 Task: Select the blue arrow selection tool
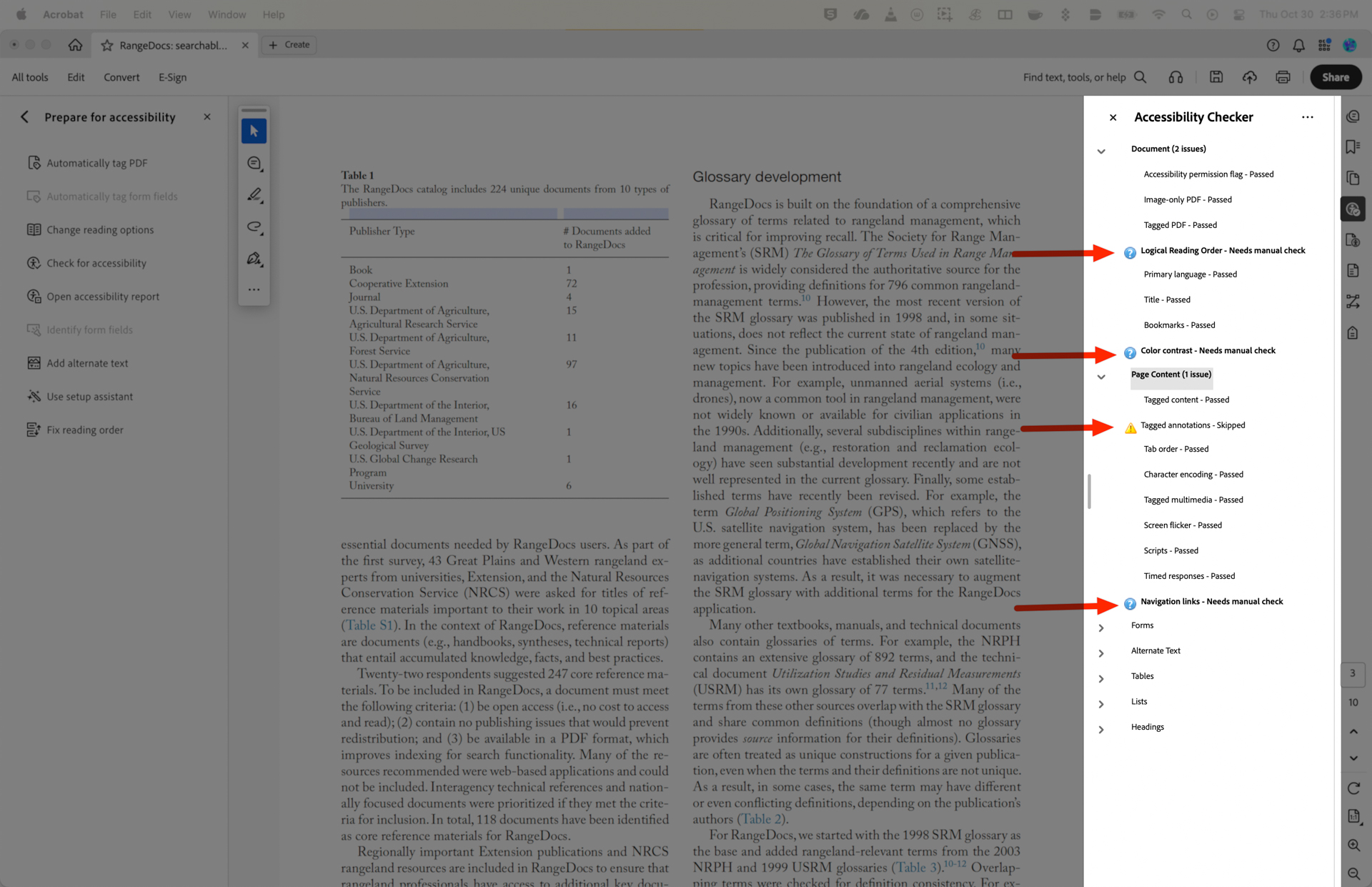(254, 131)
